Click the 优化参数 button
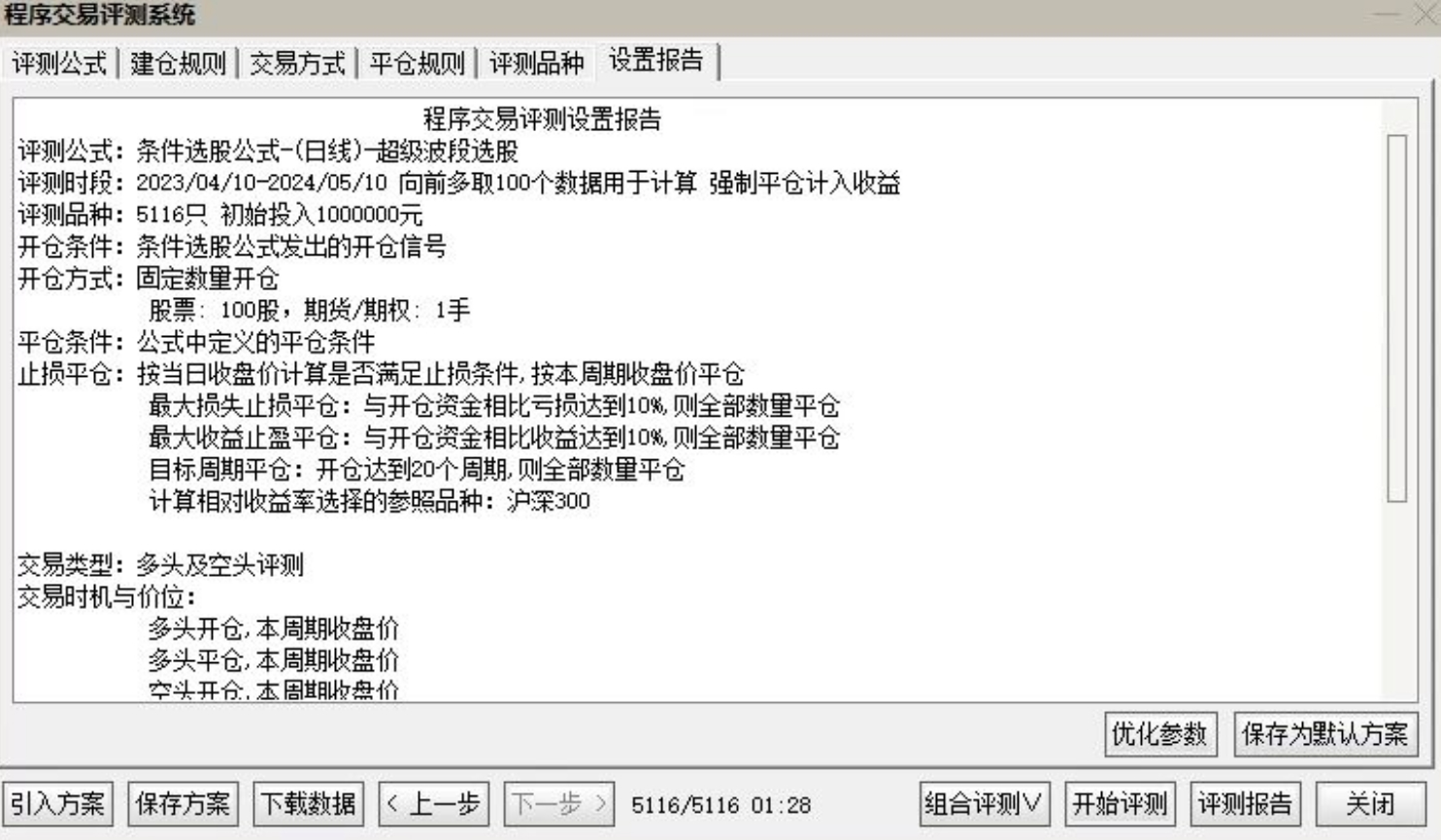Image resolution: width=1441 pixels, height=840 pixels. point(1159,734)
